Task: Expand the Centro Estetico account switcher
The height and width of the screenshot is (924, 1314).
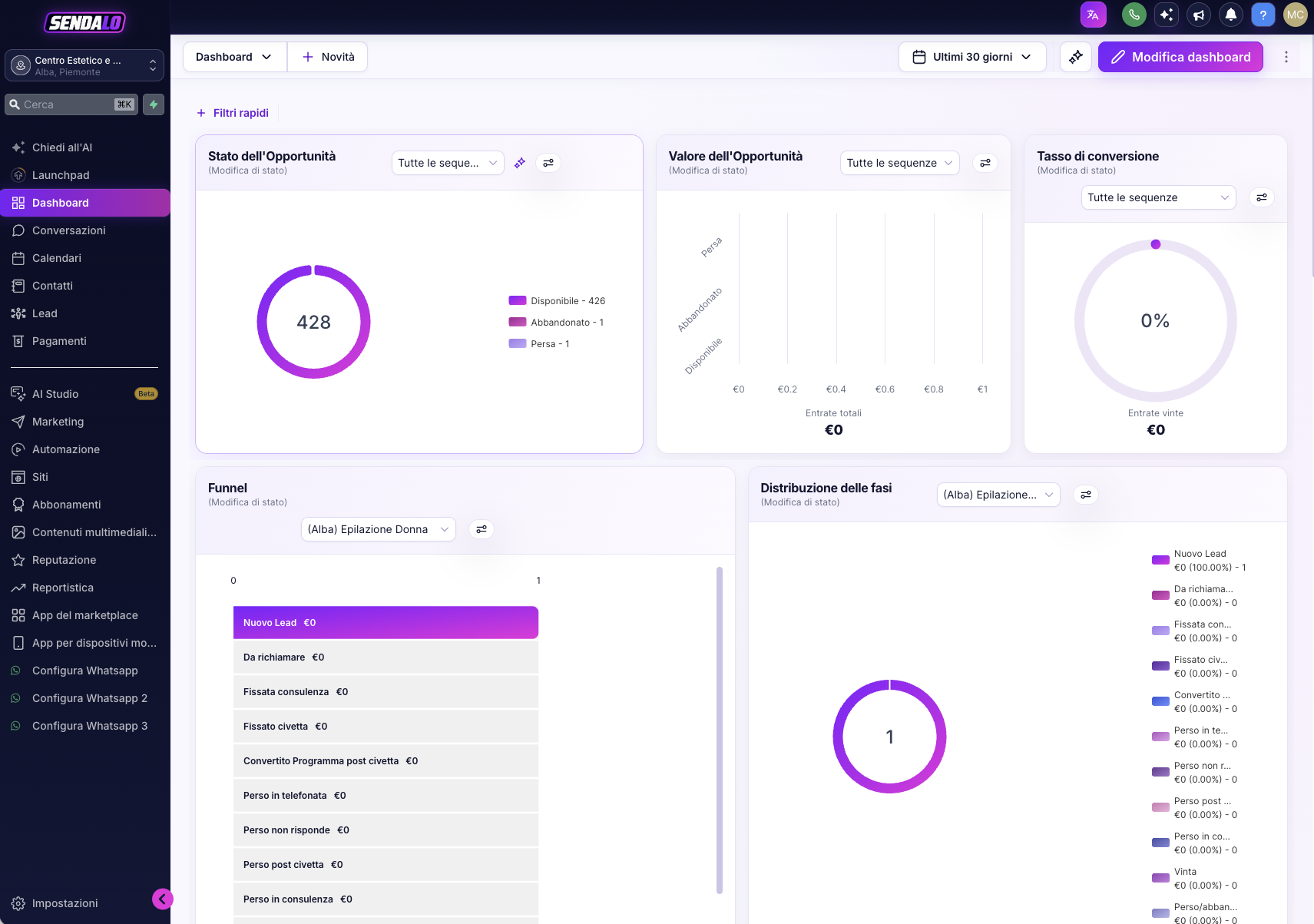Action: (x=84, y=65)
